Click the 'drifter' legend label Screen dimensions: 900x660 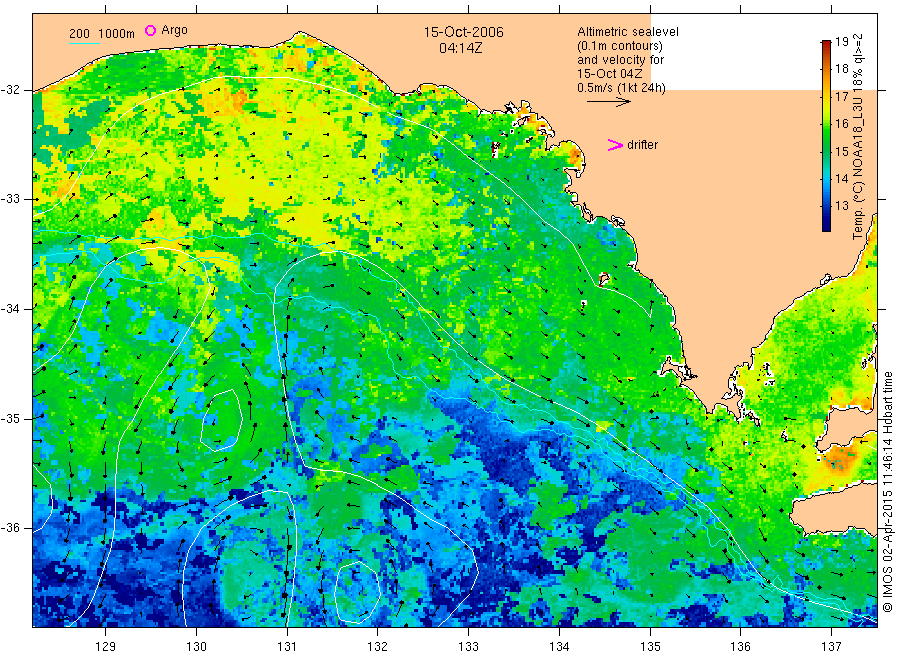(x=642, y=145)
